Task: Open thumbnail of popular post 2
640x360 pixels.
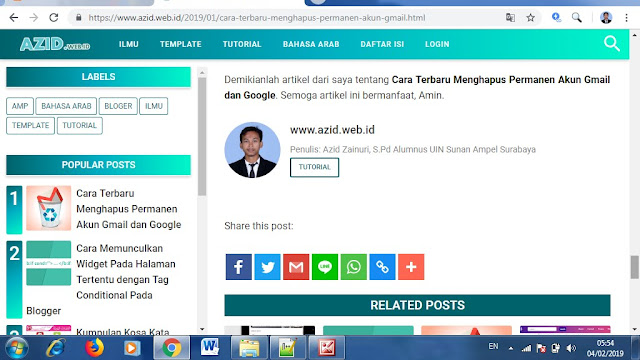Action: click(x=49, y=263)
